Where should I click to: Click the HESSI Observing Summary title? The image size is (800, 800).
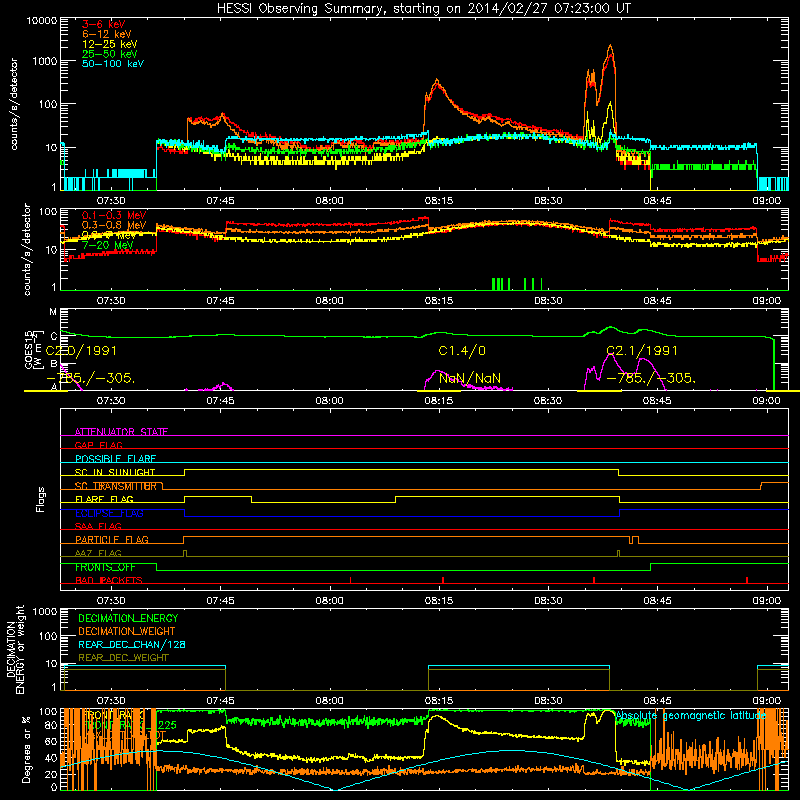[x=423, y=8]
